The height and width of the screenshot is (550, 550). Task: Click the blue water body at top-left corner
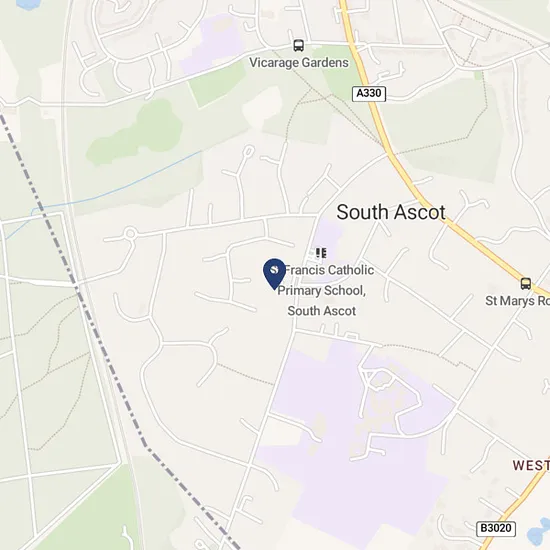[28, 4]
